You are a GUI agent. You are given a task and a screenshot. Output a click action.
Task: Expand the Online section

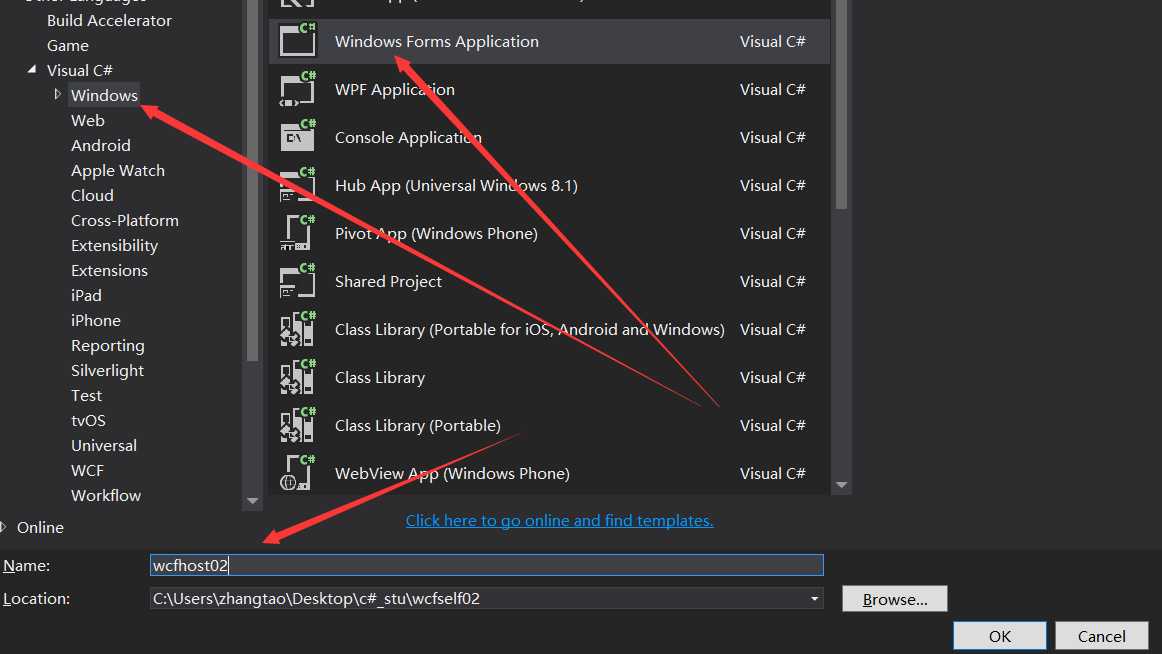pyautogui.click(x=4, y=527)
